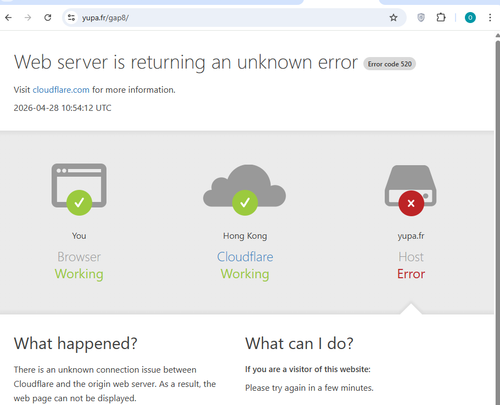500x405 pixels.
Task: Click the forward navigation arrow
Action: coord(28,18)
